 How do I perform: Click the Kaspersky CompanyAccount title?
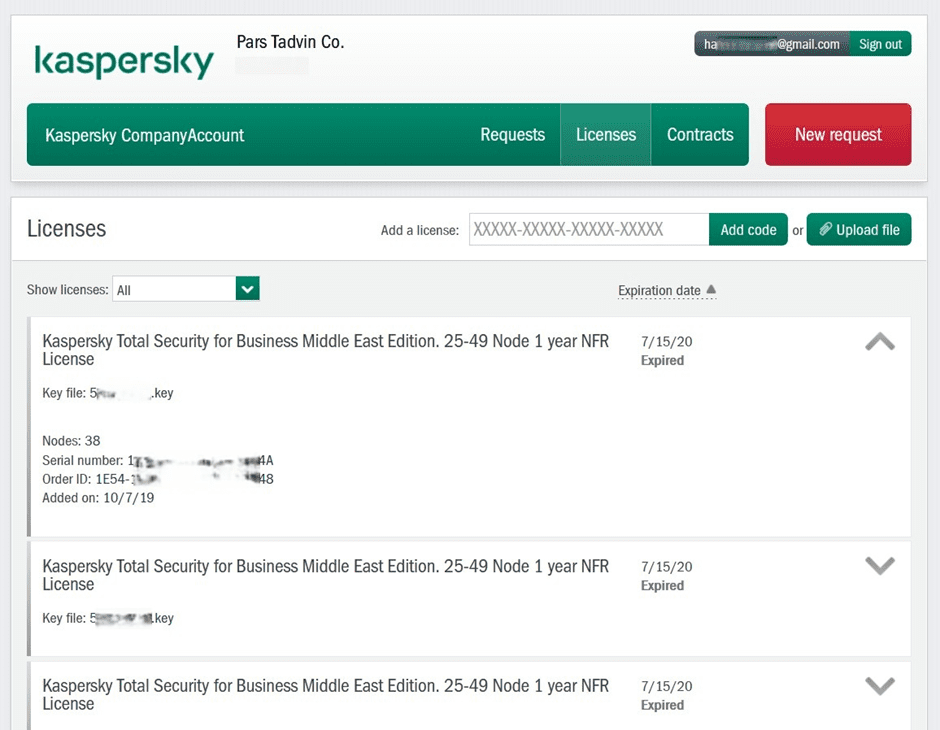[x=145, y=135]
